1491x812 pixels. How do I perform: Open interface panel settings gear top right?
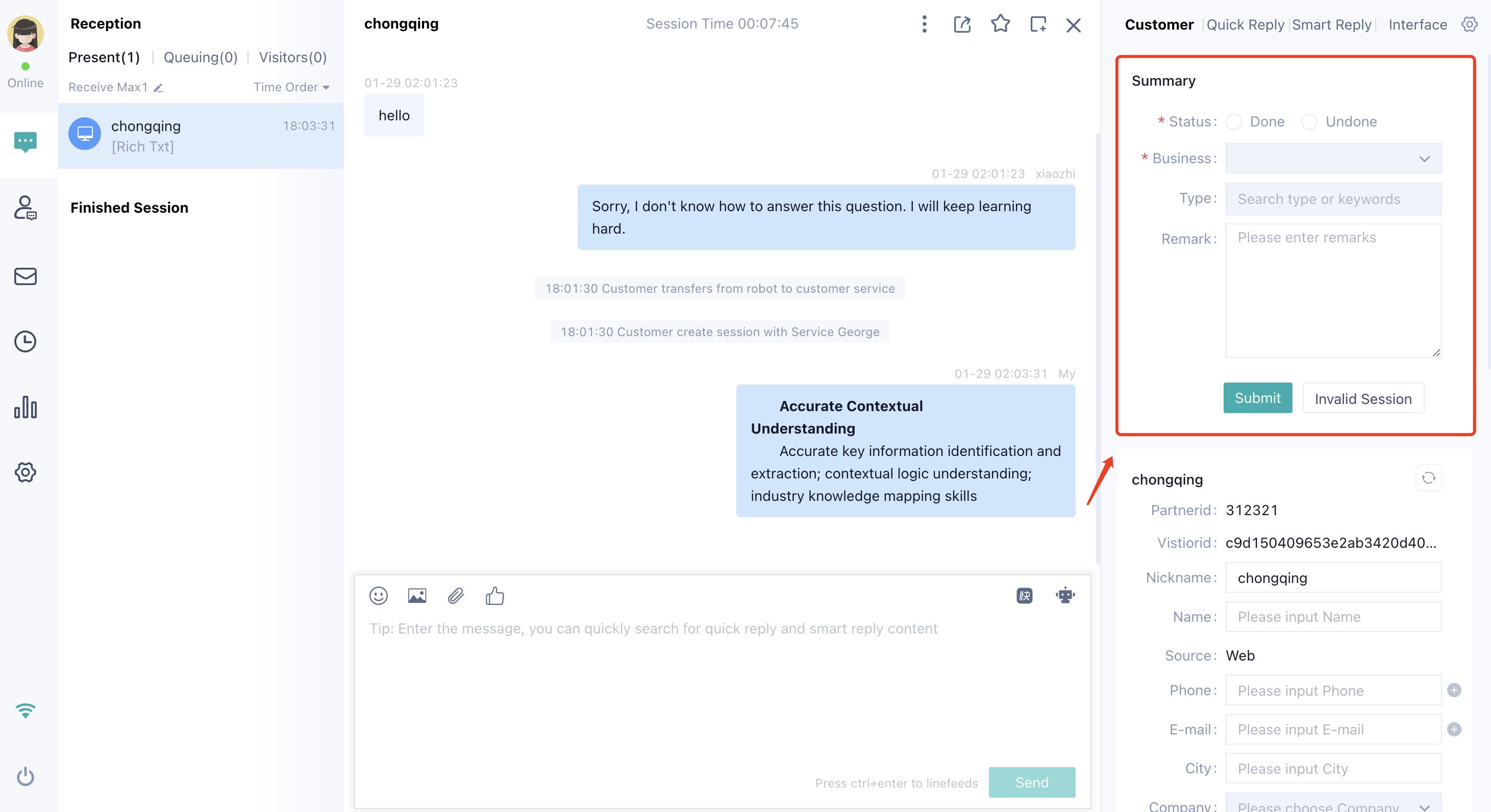(1470, 24)
